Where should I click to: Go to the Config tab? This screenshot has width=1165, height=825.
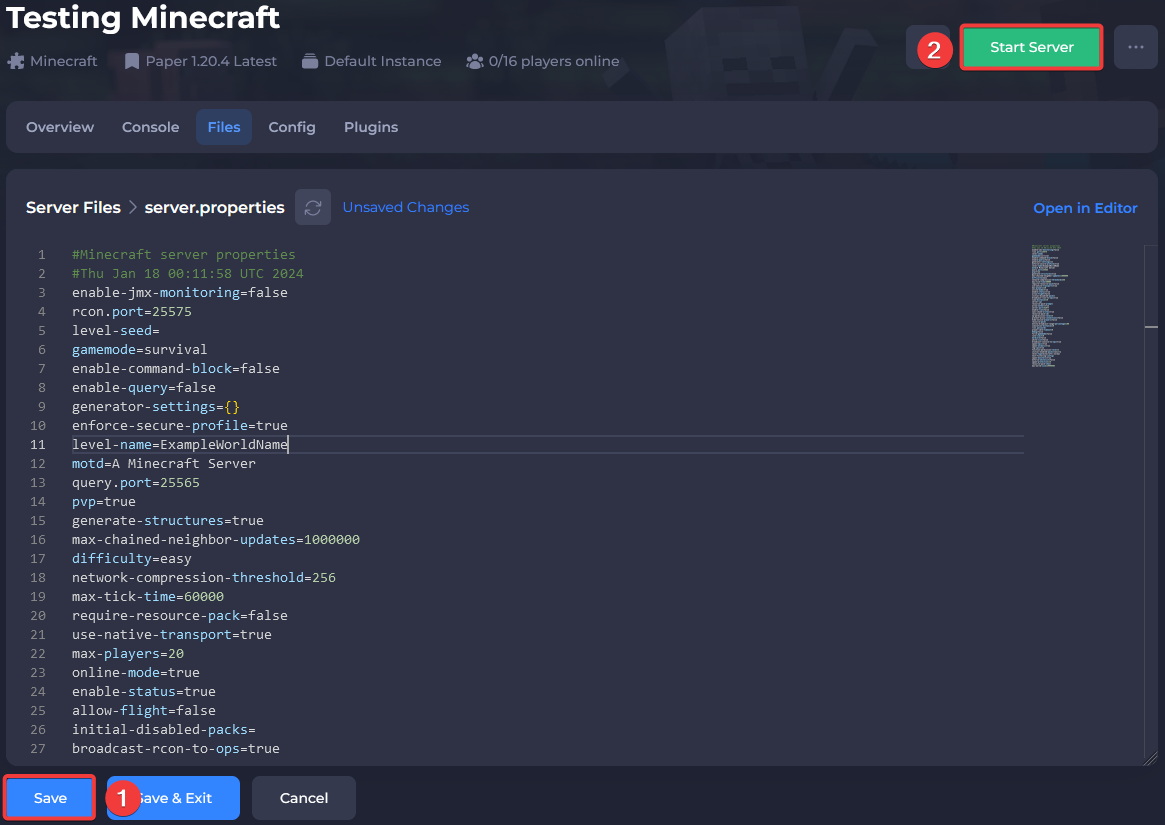292,127
